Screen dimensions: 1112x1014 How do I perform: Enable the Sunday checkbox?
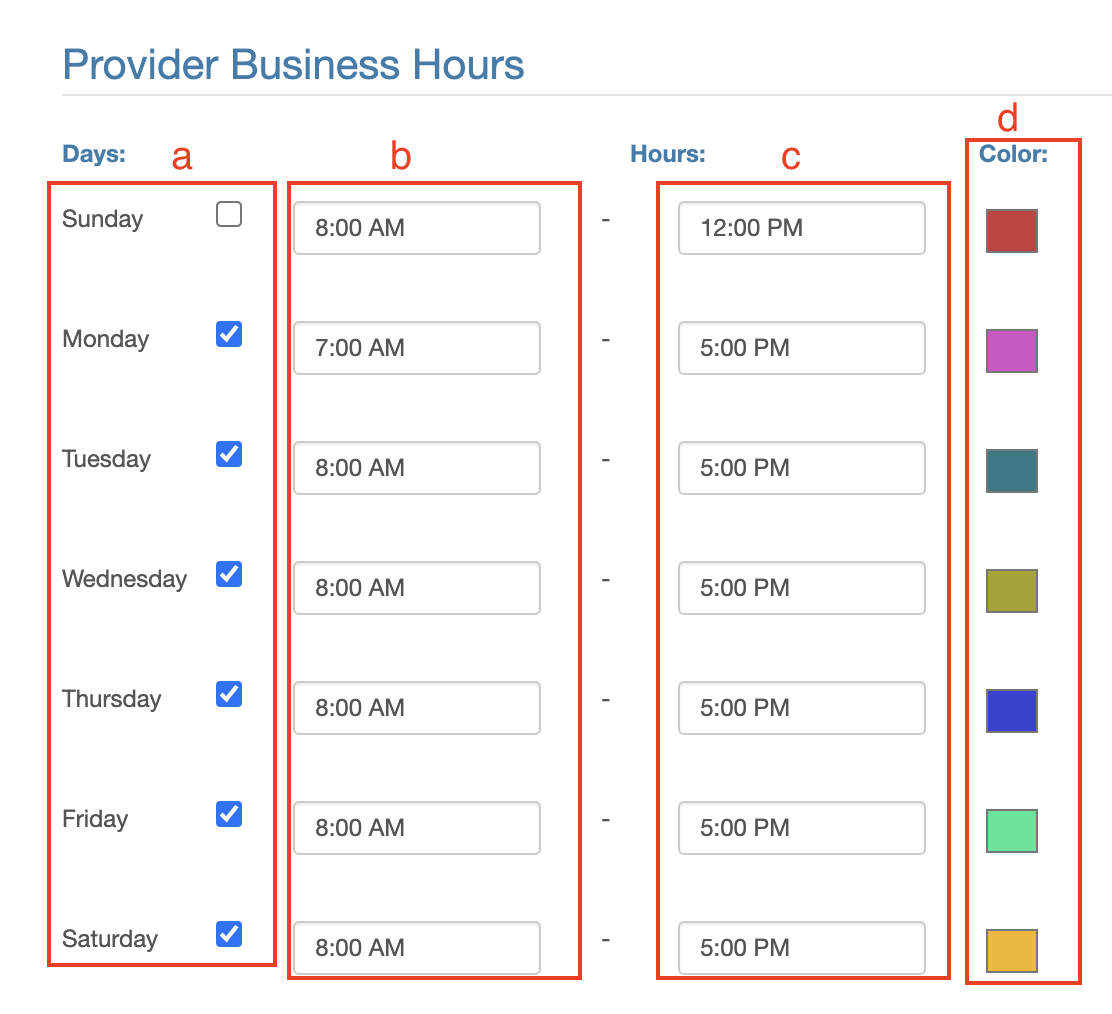(x=229, y=214)
